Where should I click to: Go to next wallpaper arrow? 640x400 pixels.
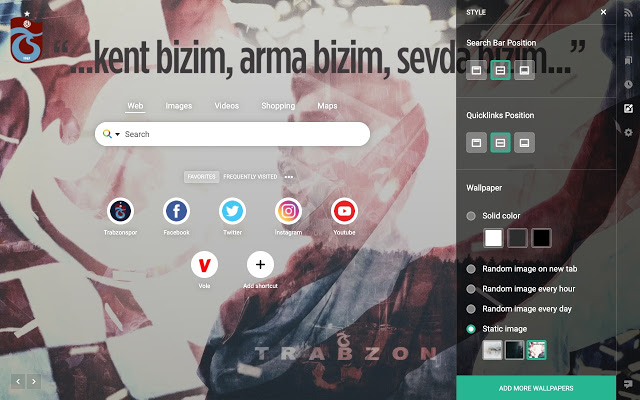(x=33, y=381)
